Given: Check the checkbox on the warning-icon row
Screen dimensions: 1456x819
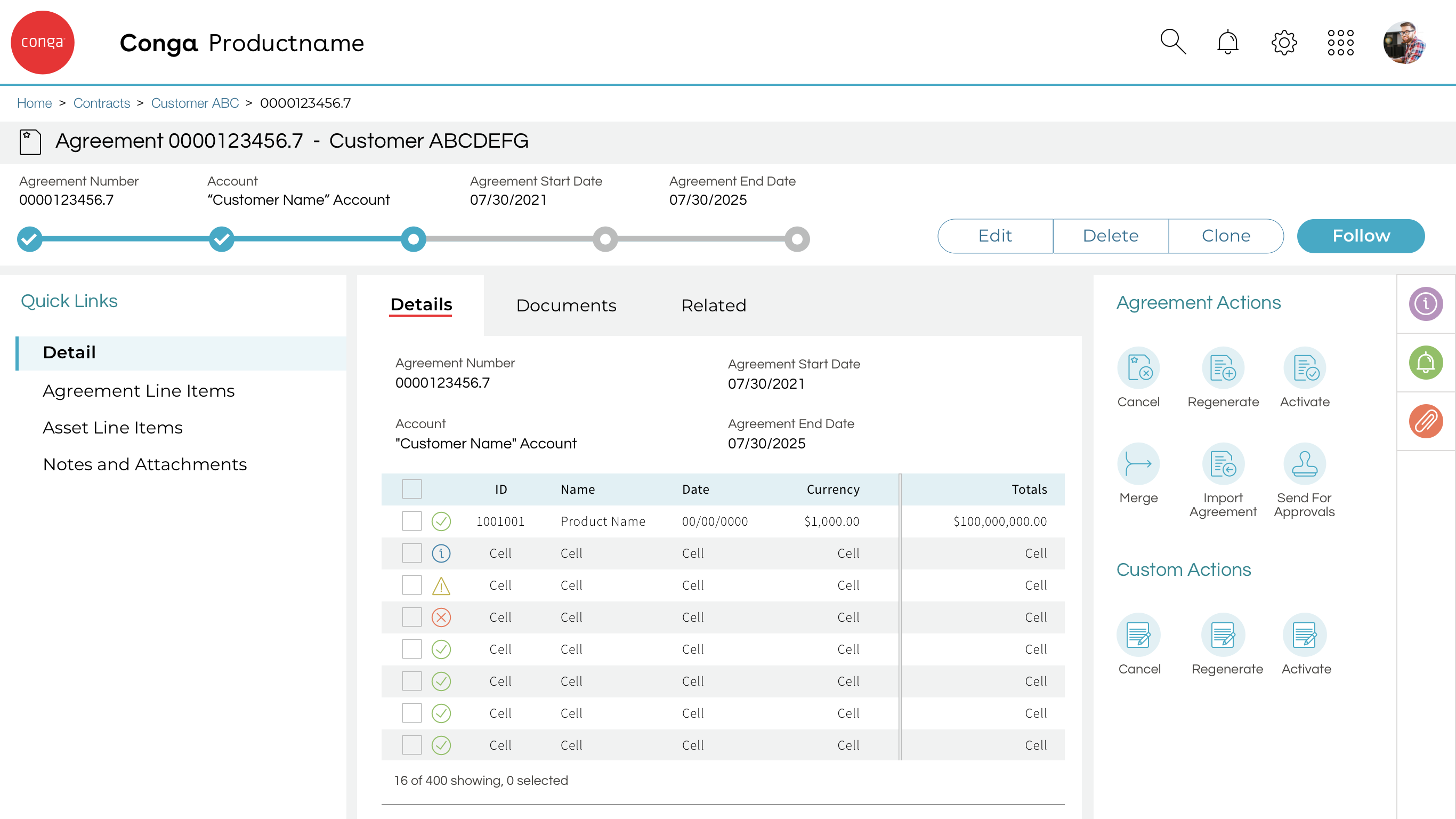Looking at the screenshot, I should tap(411, 585).
